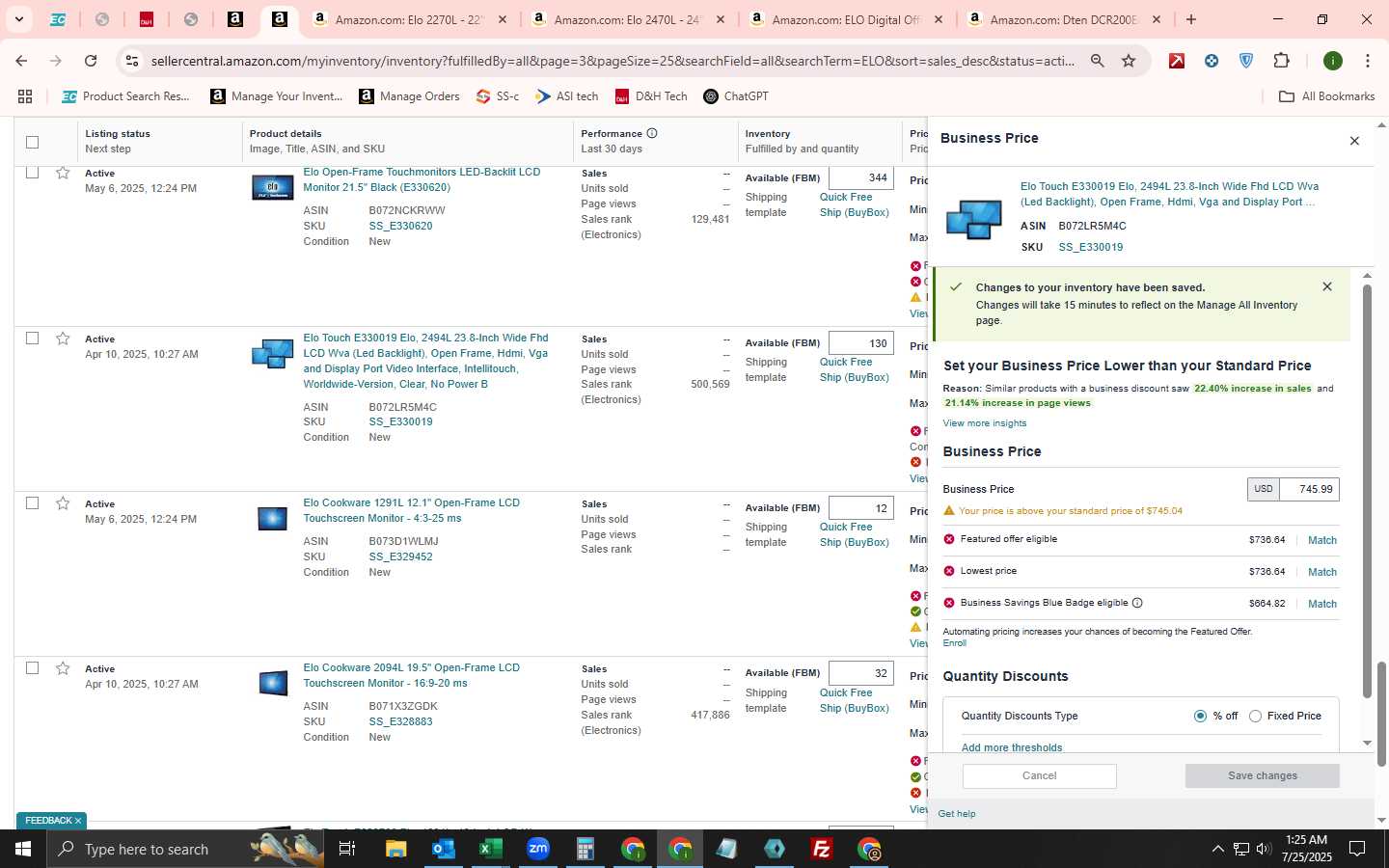Open Outlook from taskbar
Viewport: 1389px width, 868px height.
444,849
